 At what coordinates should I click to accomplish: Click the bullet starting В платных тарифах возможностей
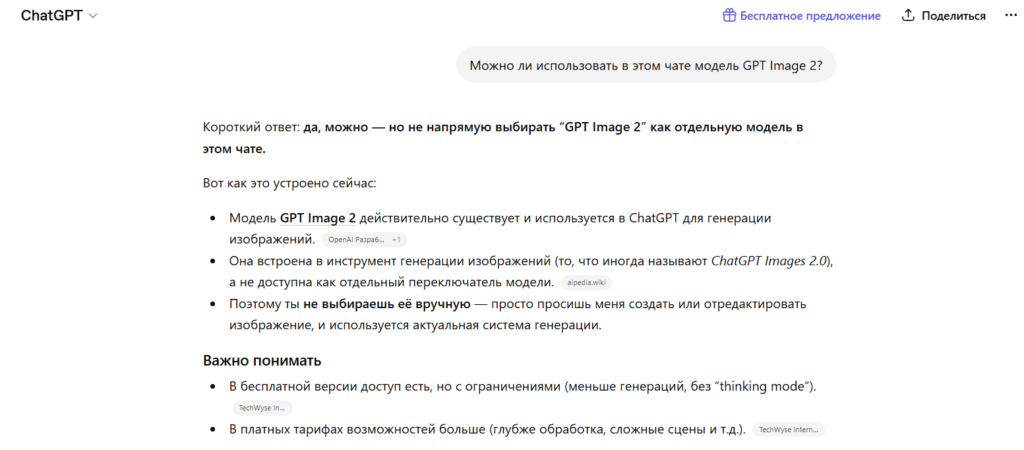(x=487, y=430)
